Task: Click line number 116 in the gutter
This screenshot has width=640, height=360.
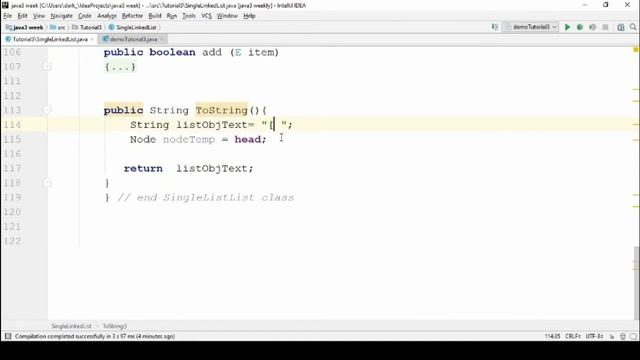Action: (12, 154)
